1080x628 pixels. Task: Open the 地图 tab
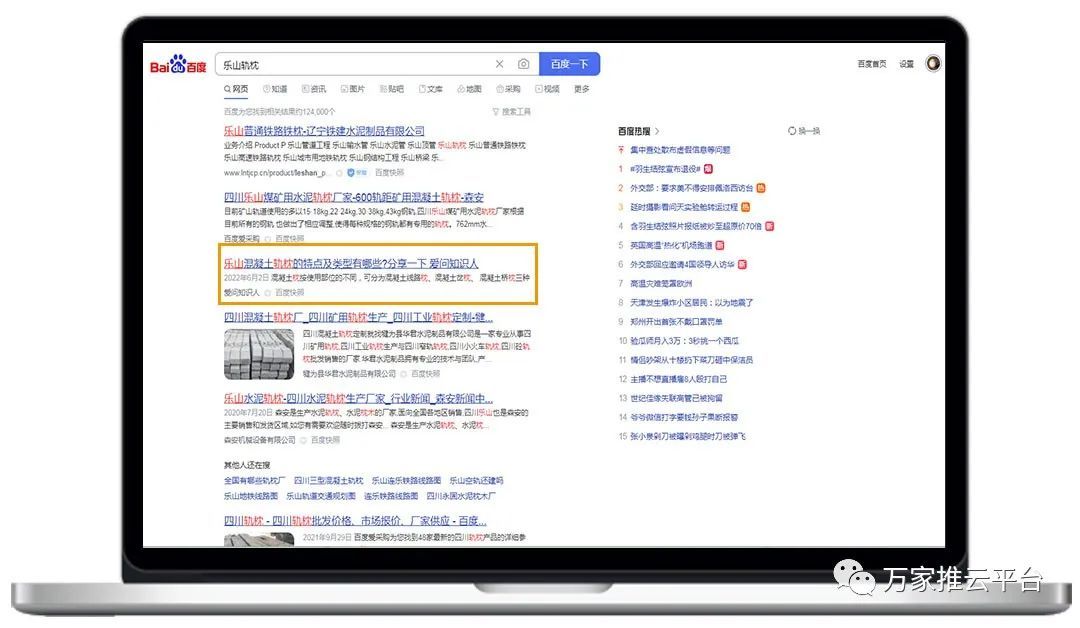click(x=469, y=89)
